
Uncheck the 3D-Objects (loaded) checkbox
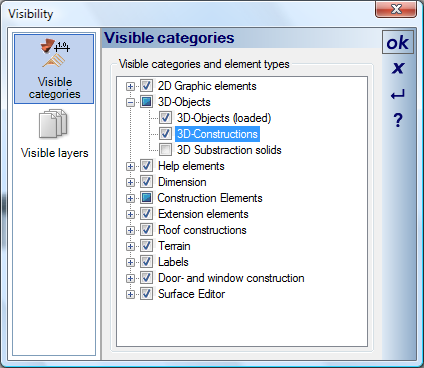click(x=165, y=118)
